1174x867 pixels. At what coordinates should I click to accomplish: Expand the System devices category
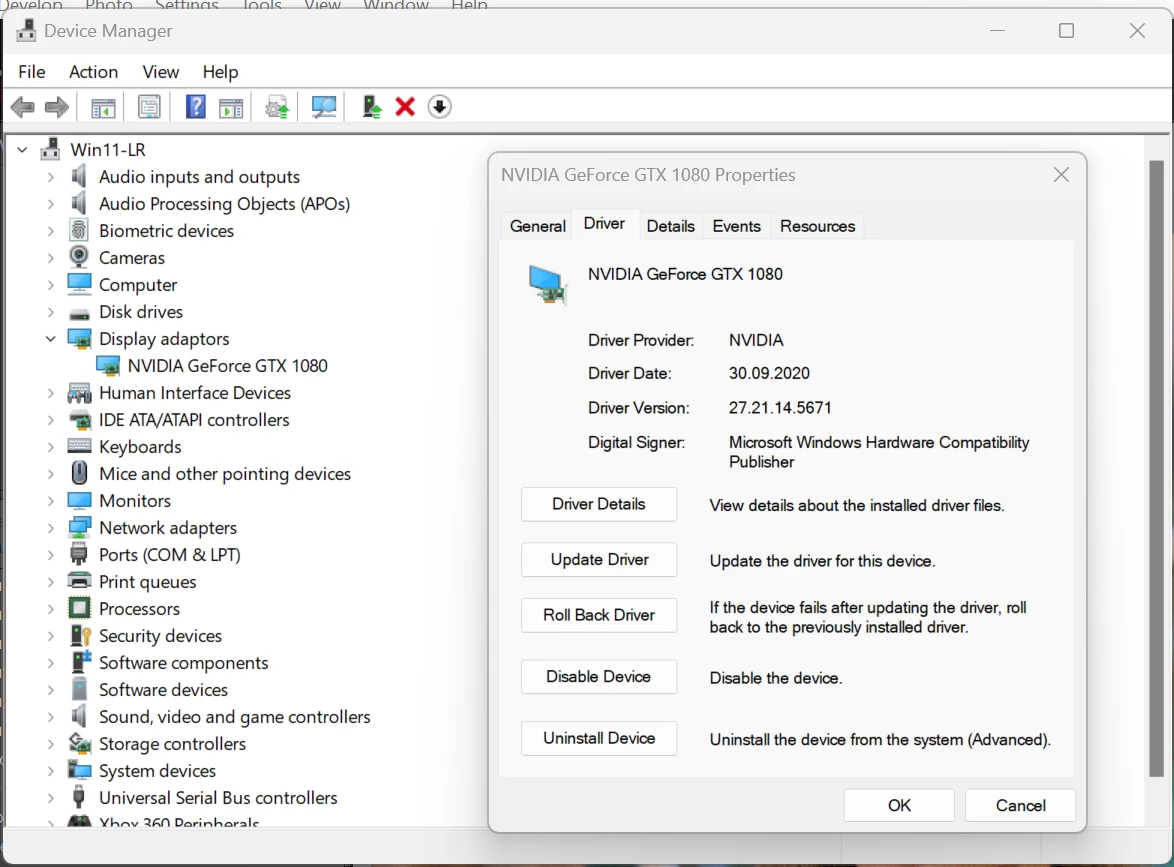click(x=50, y=770)
